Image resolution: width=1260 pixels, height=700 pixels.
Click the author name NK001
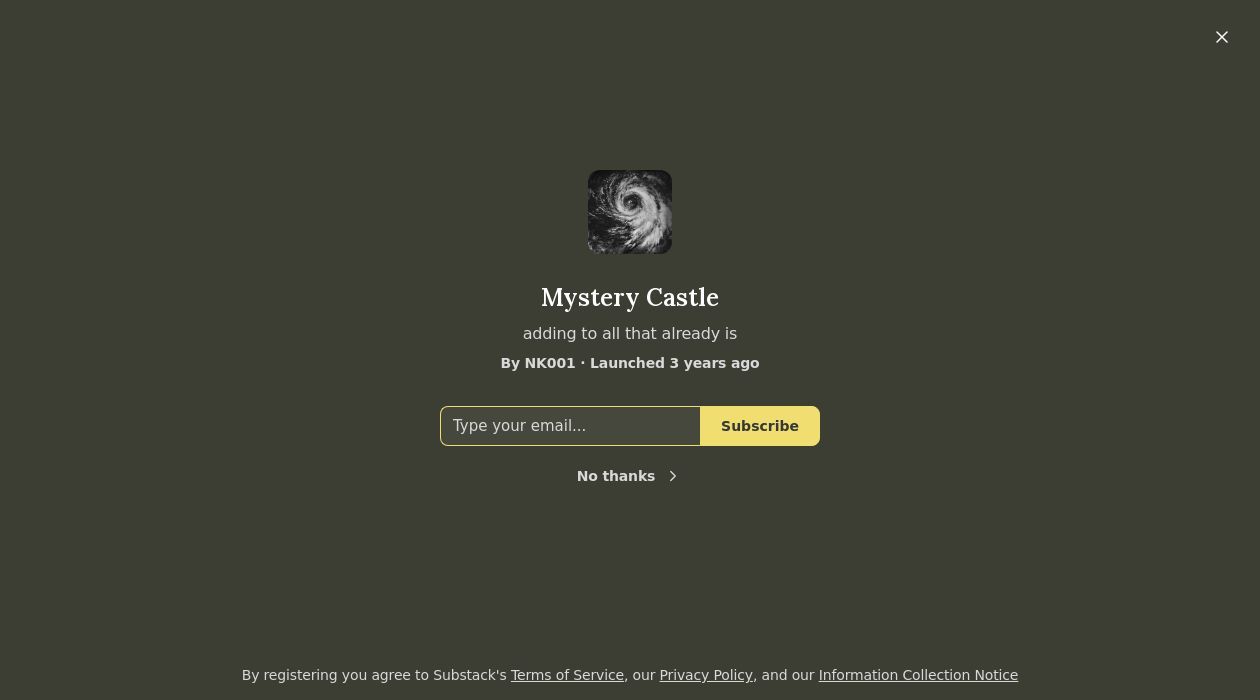[x=550, y=363]
